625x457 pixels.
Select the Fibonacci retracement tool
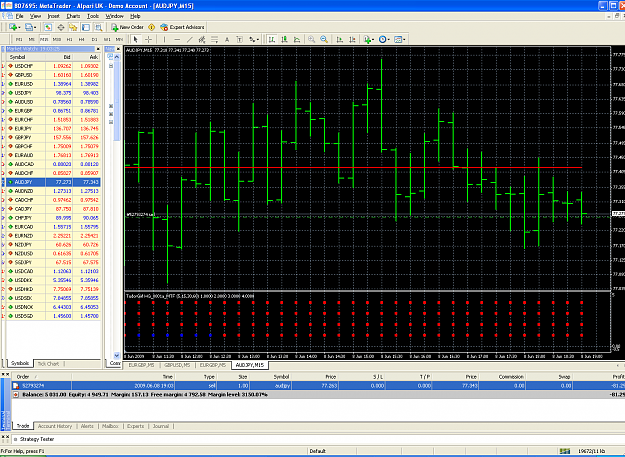tap(214, 39)
